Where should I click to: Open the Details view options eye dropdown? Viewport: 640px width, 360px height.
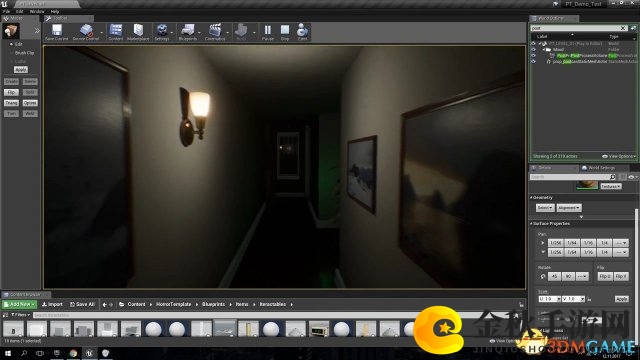(633, 177)
